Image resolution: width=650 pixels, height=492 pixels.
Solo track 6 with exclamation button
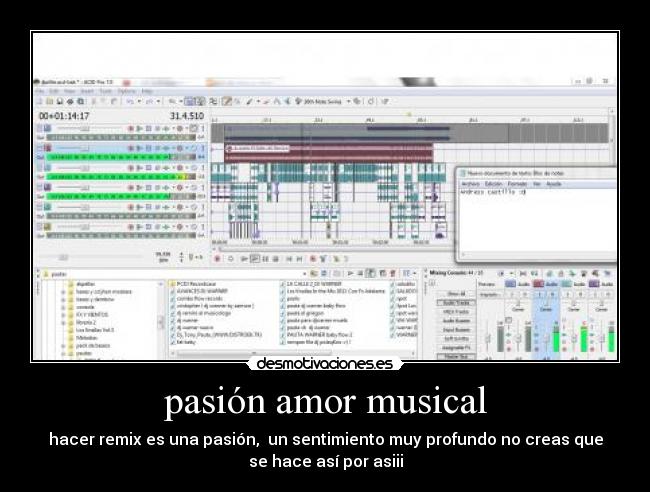click(203, 227)
